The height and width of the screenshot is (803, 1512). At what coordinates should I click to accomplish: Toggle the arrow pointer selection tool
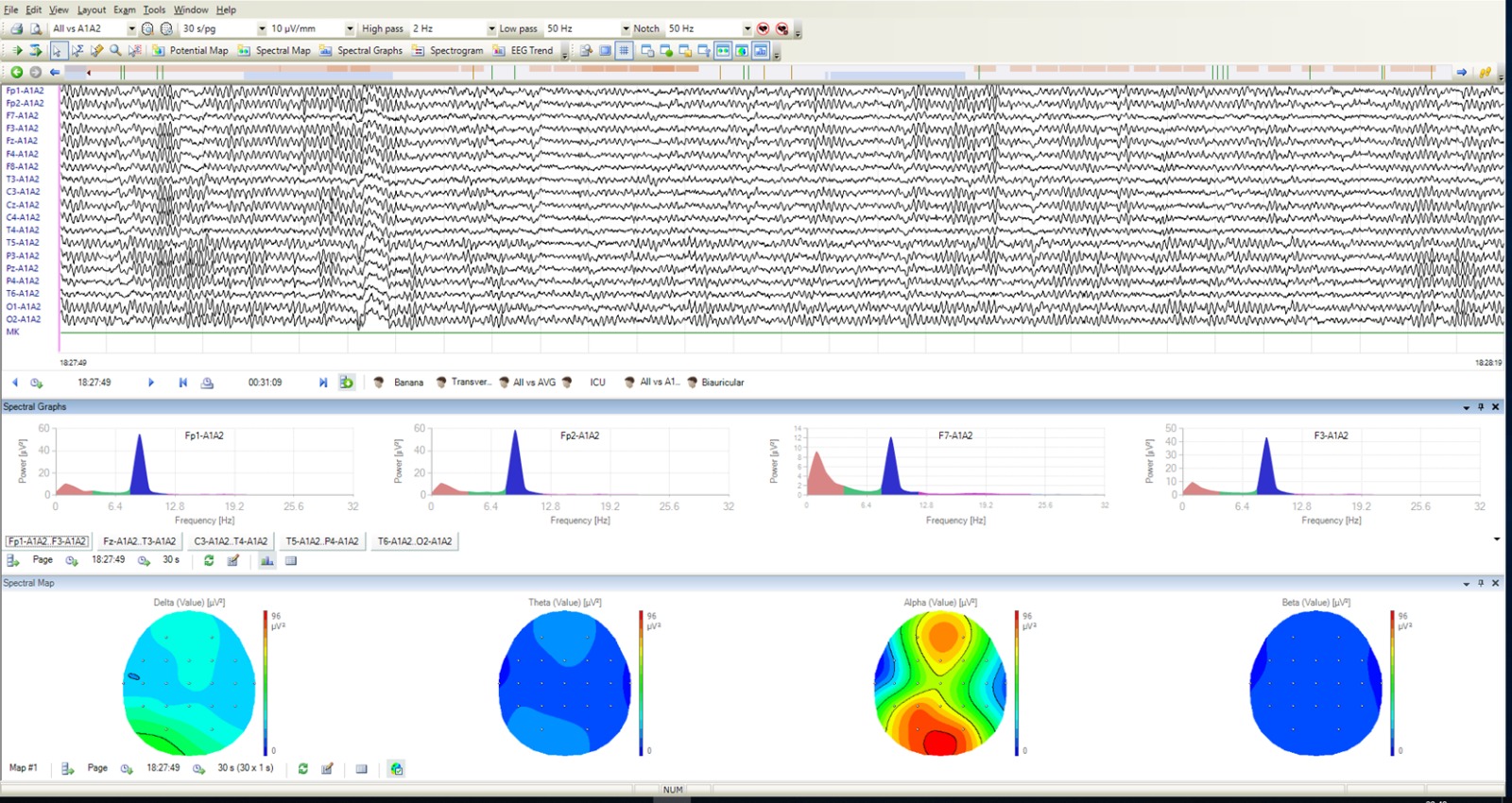click(x=58, y=51)
